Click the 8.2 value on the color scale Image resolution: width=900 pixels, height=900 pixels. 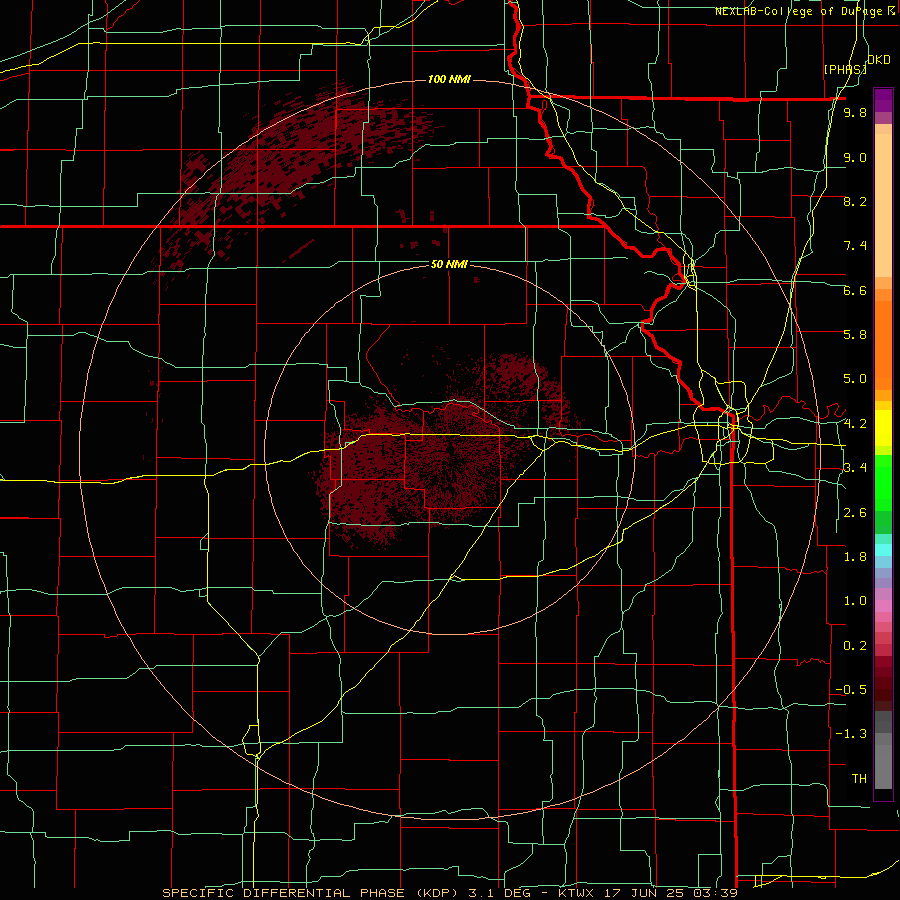tap(855, 201)
